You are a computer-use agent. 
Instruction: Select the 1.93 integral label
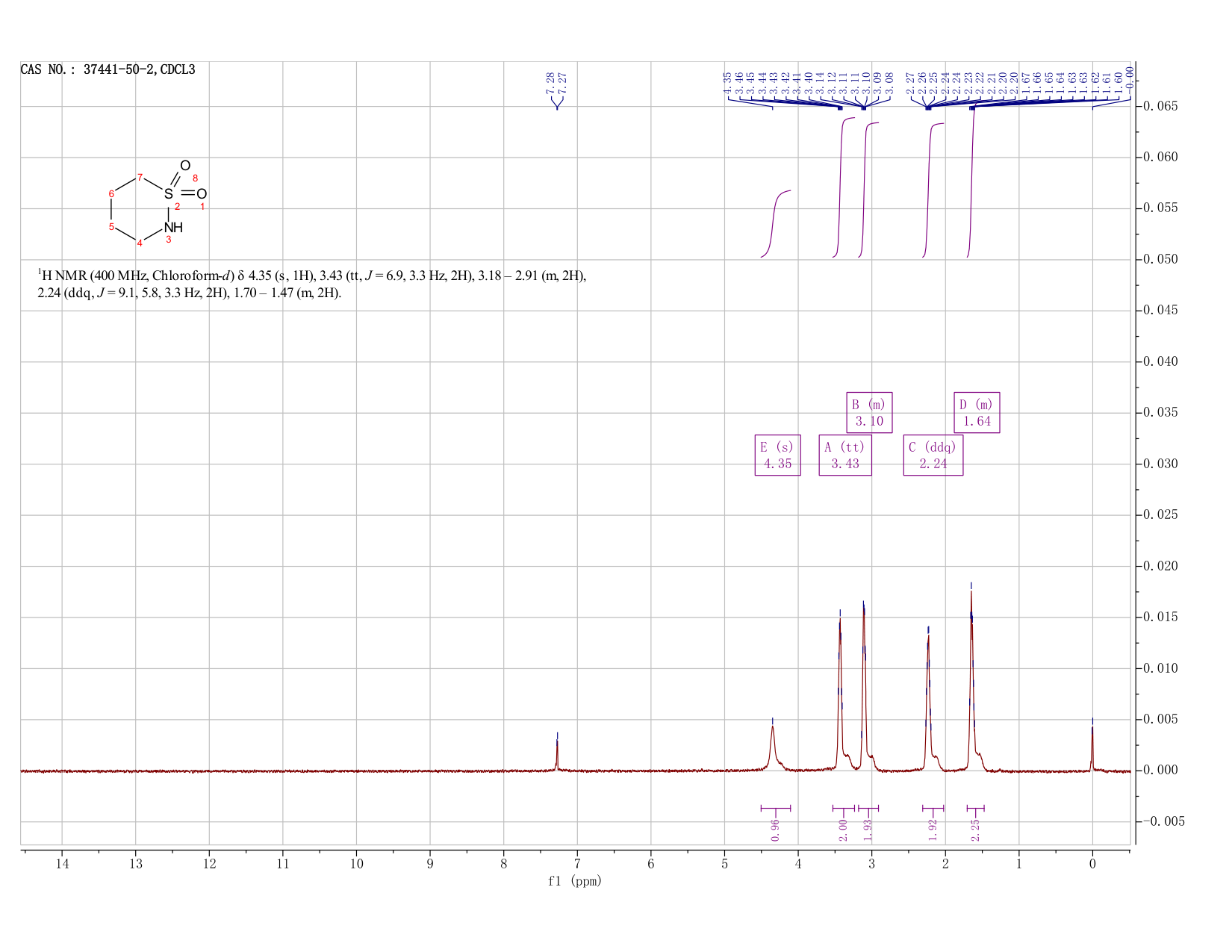coord(868,830)
